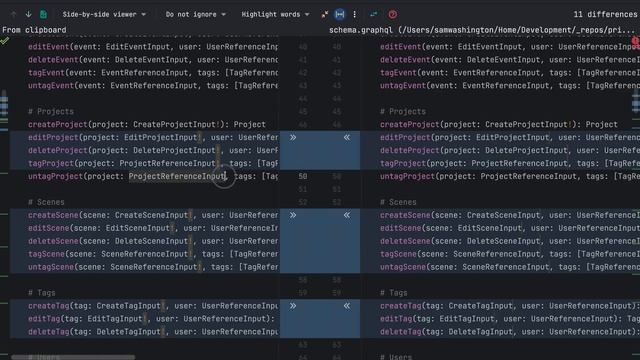Open the Side-by-side viewer dropdown
The width and height of the screenshot is (640, 360).
(104, 14)
